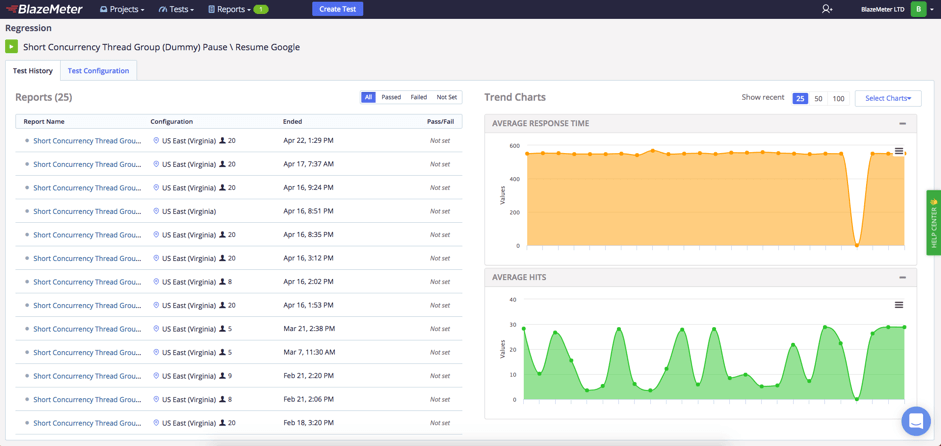Viewport: 941px width, 446px height.
Task: Click the Regression project heading
Action: coord(28,28)
